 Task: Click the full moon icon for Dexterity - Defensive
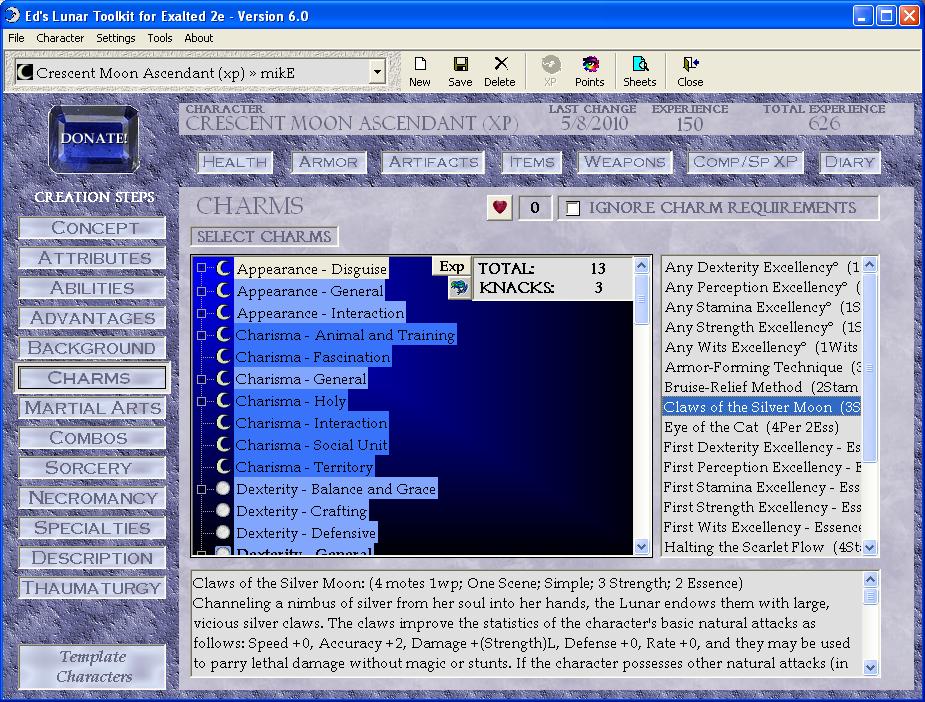[223, 533]
